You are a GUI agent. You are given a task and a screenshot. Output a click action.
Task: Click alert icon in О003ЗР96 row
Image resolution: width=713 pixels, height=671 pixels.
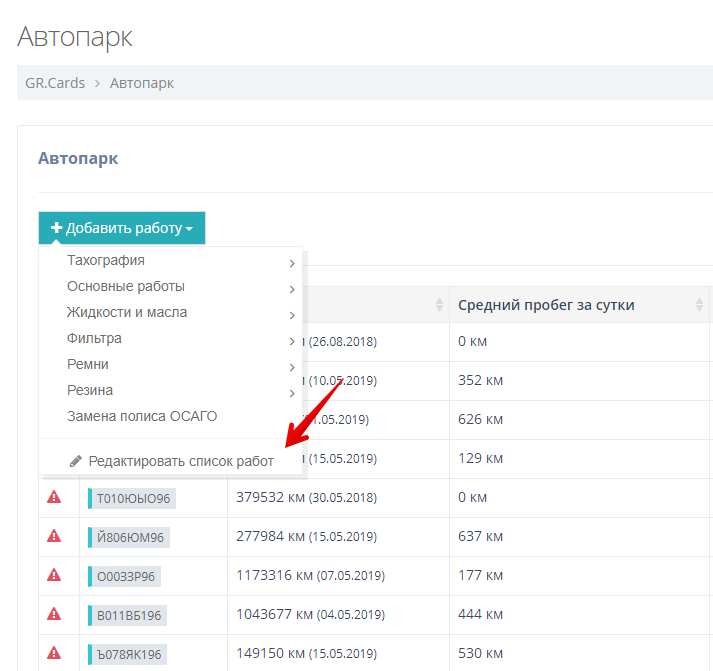pyautogui.click(x=54, y=575)
